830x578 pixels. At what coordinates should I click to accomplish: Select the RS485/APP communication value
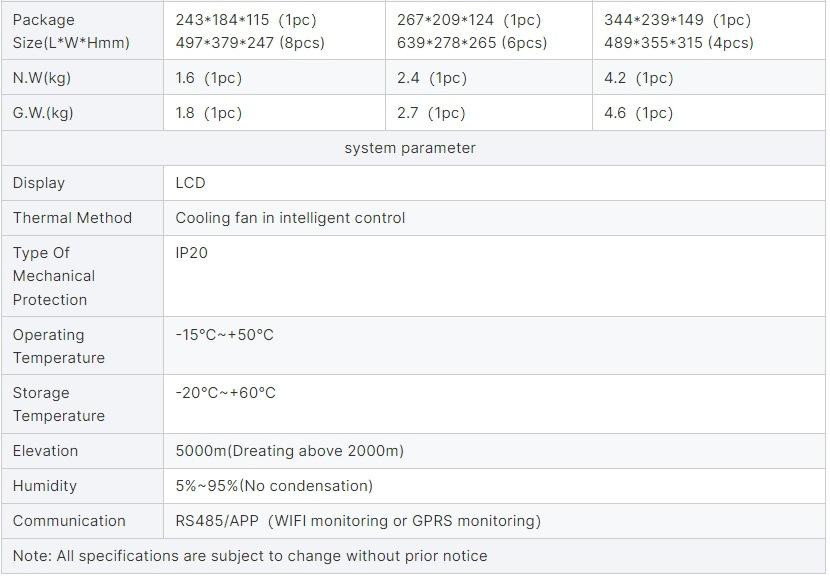point(358,521)
